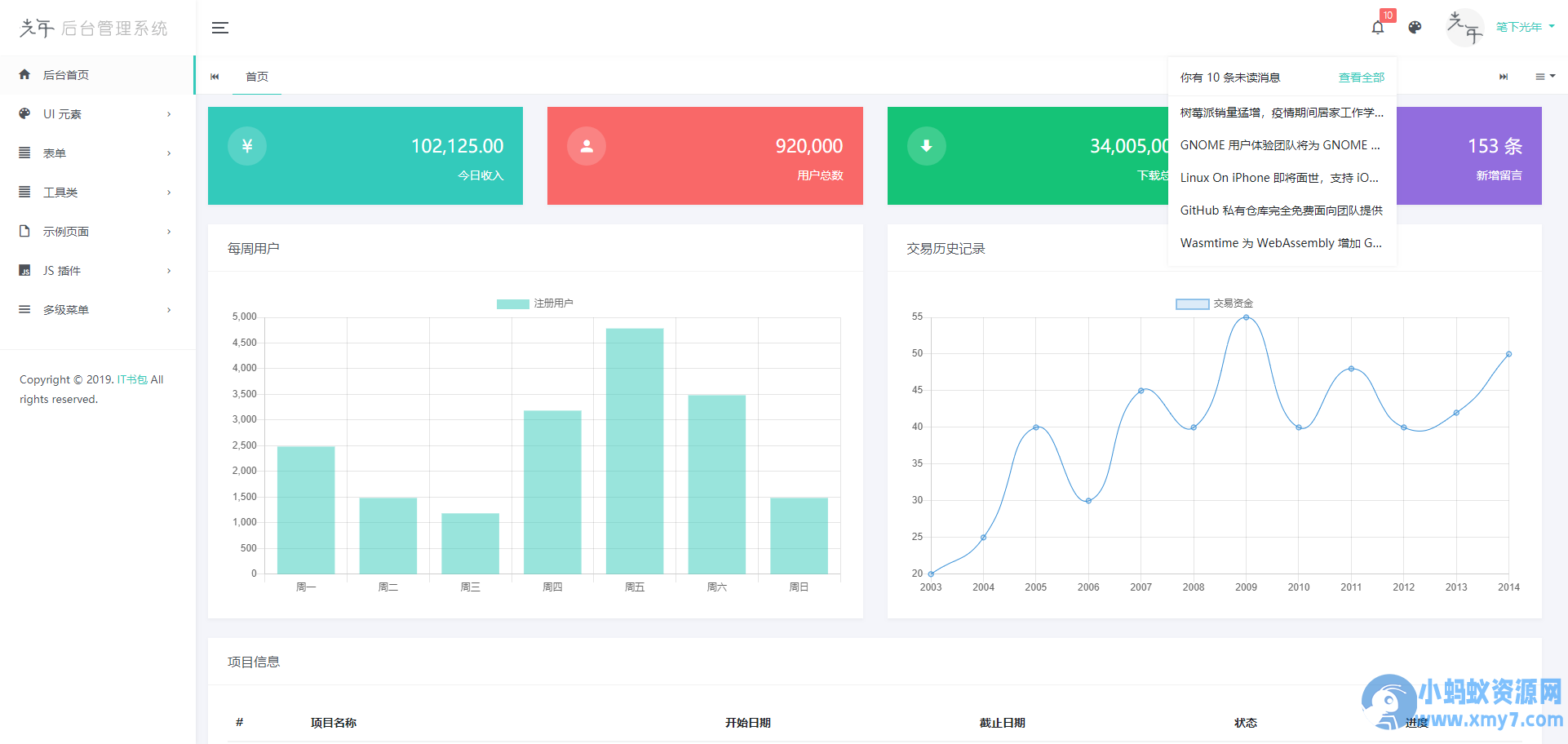Click the sidebar toggle hamburger icon
This screenshot has height=744, width=1568.
click(x=220, y=28)
